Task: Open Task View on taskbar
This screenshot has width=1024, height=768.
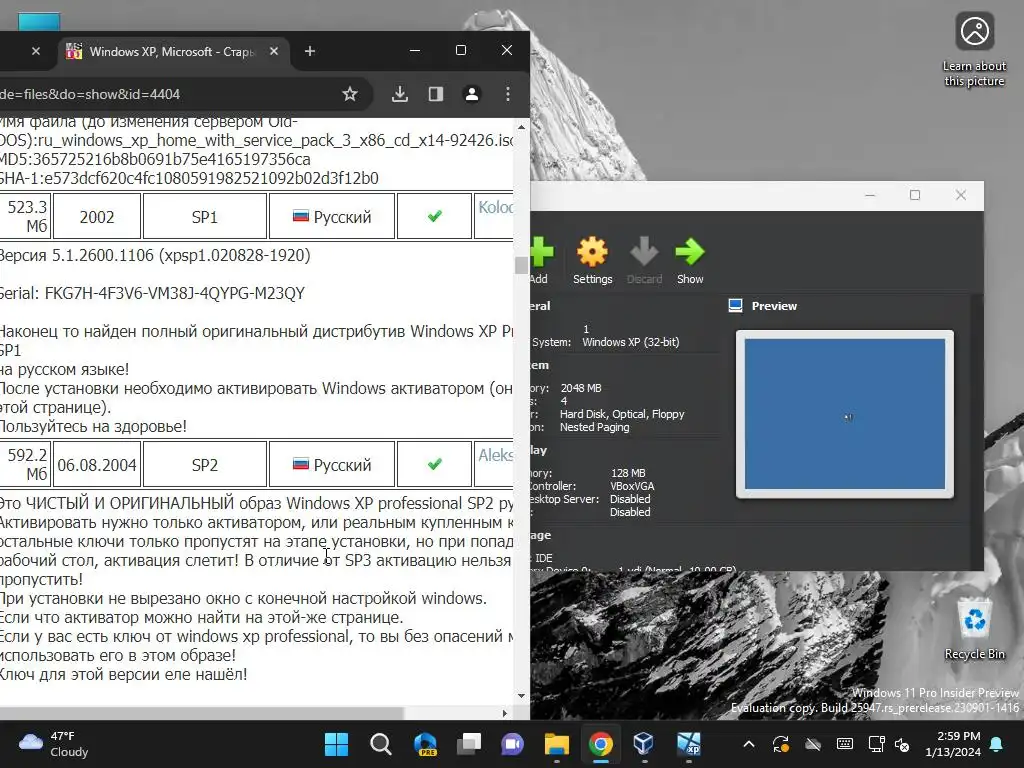Action: pyautogui.click(x=469, y=744)
